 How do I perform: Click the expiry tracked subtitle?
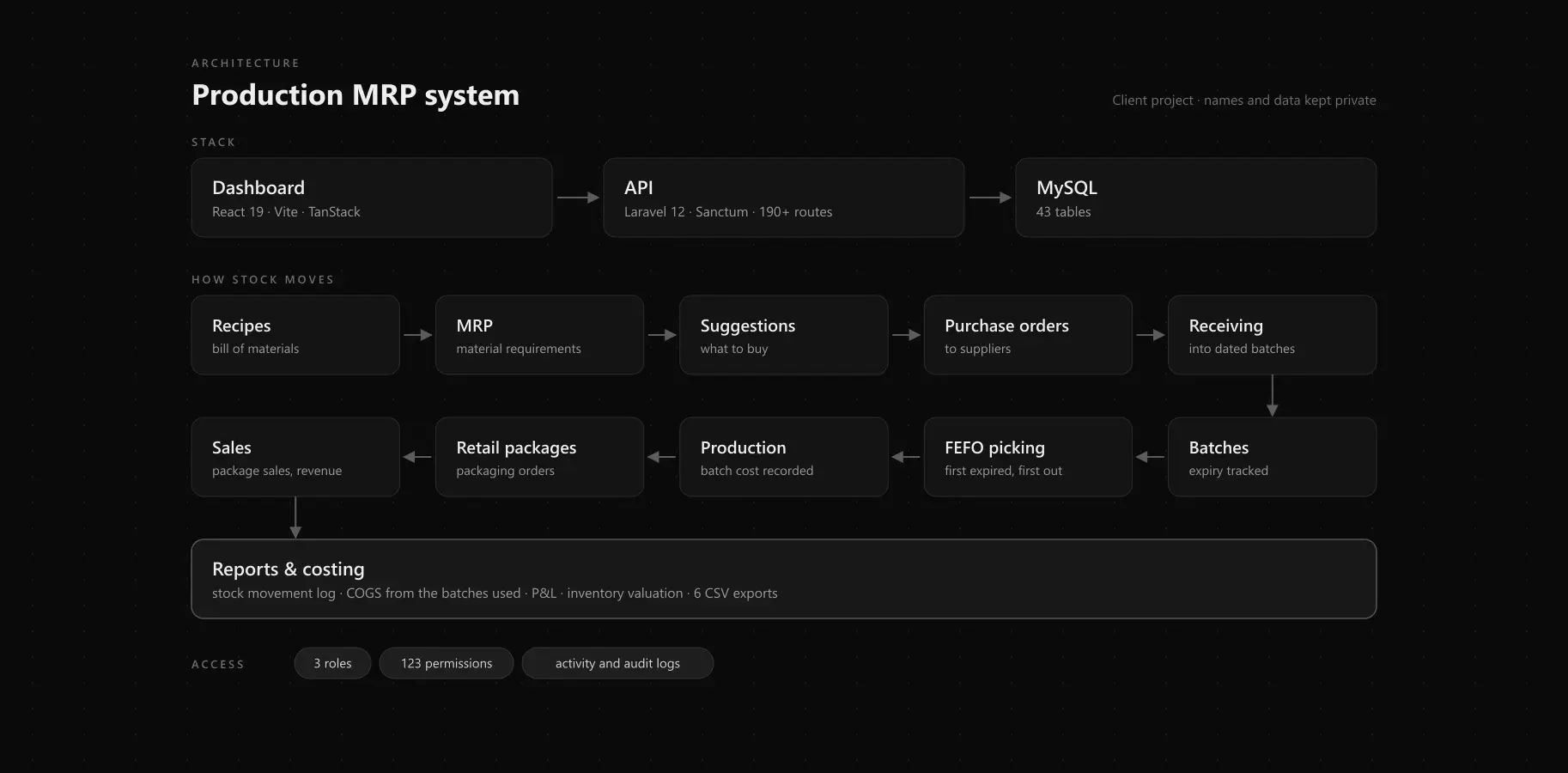1229,471
